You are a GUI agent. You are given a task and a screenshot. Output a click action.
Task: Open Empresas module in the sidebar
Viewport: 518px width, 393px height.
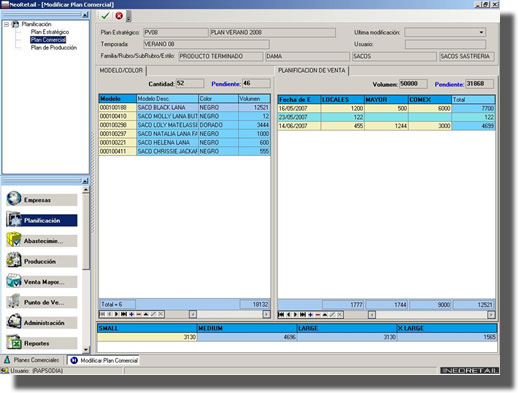(x=42, y=200)
